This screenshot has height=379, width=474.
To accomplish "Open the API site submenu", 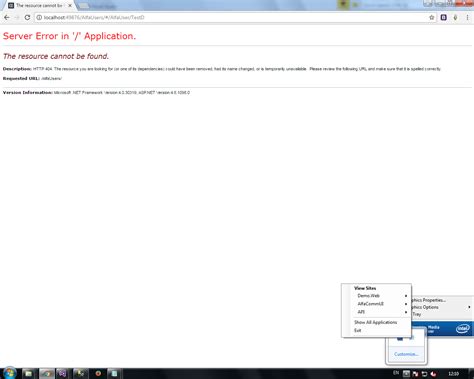I will pyautogui.click(x=376, y=312).
